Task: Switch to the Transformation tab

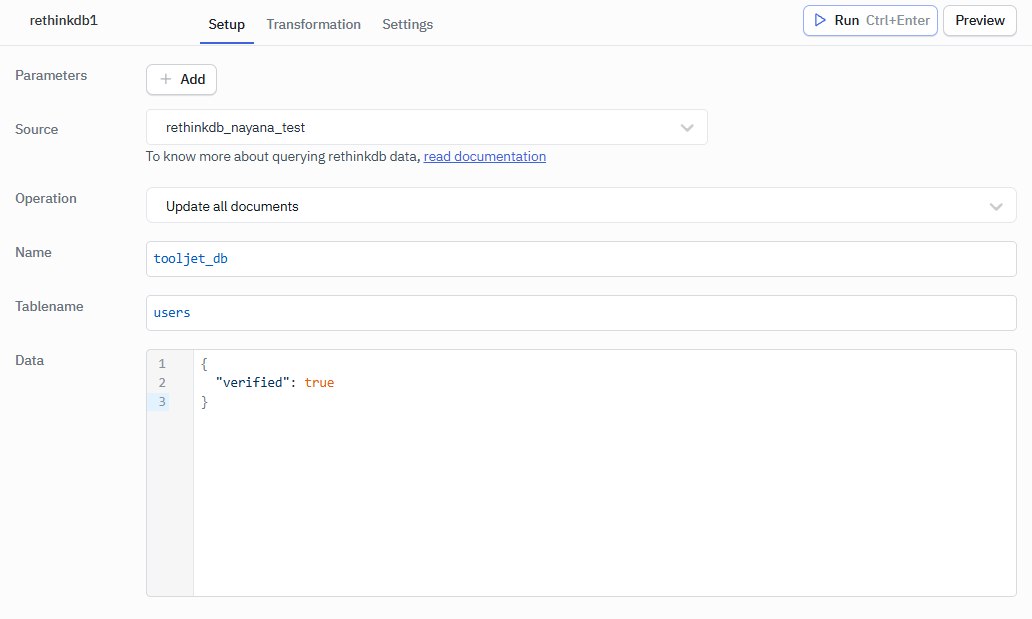Action: coord(313,24)
